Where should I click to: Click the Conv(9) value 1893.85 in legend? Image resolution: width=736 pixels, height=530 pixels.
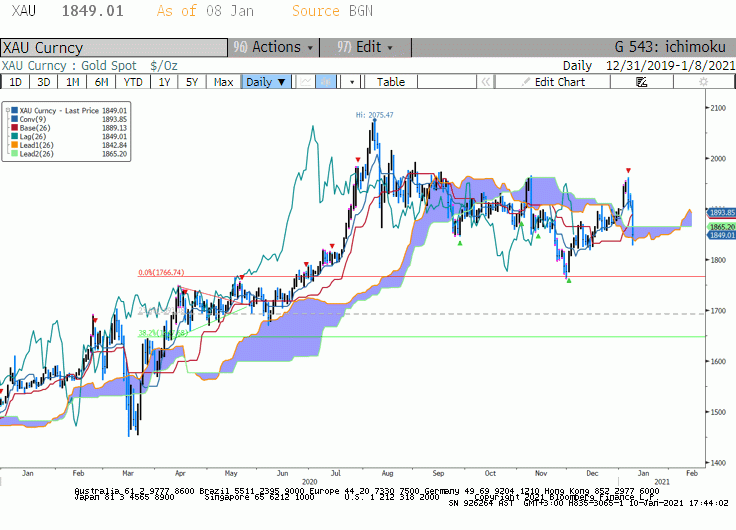[115, 119]
